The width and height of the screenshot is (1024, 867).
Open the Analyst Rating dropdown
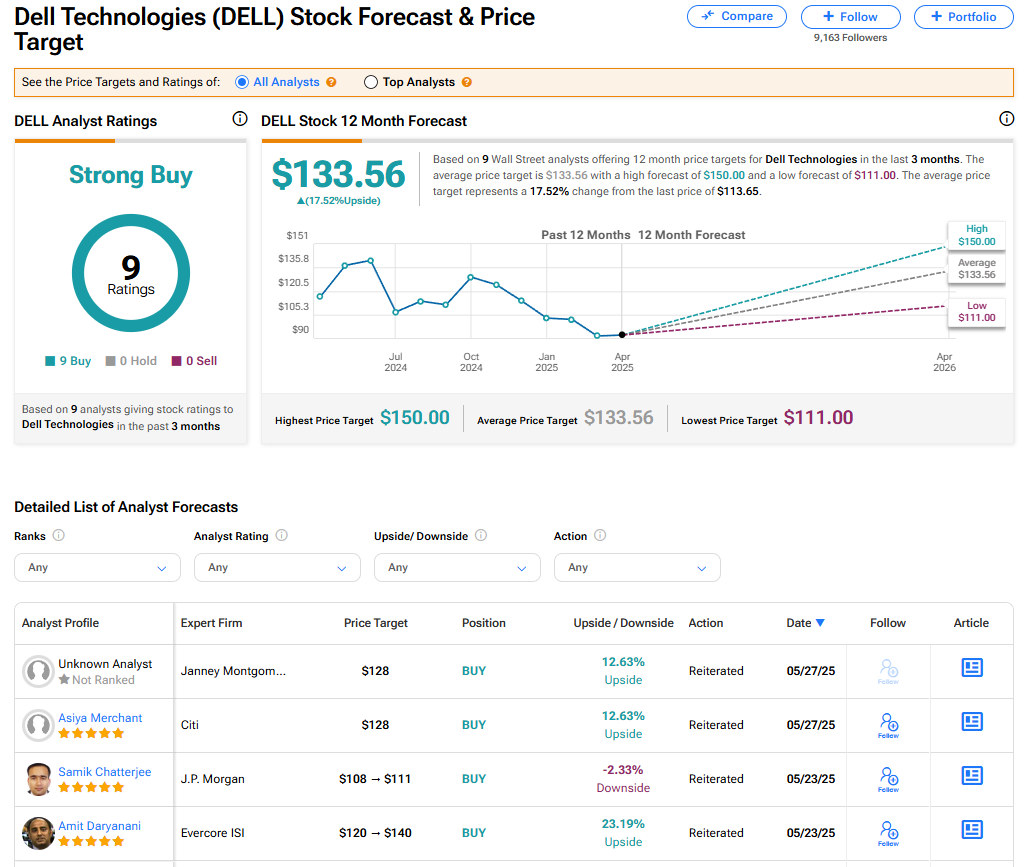(277, 567)
